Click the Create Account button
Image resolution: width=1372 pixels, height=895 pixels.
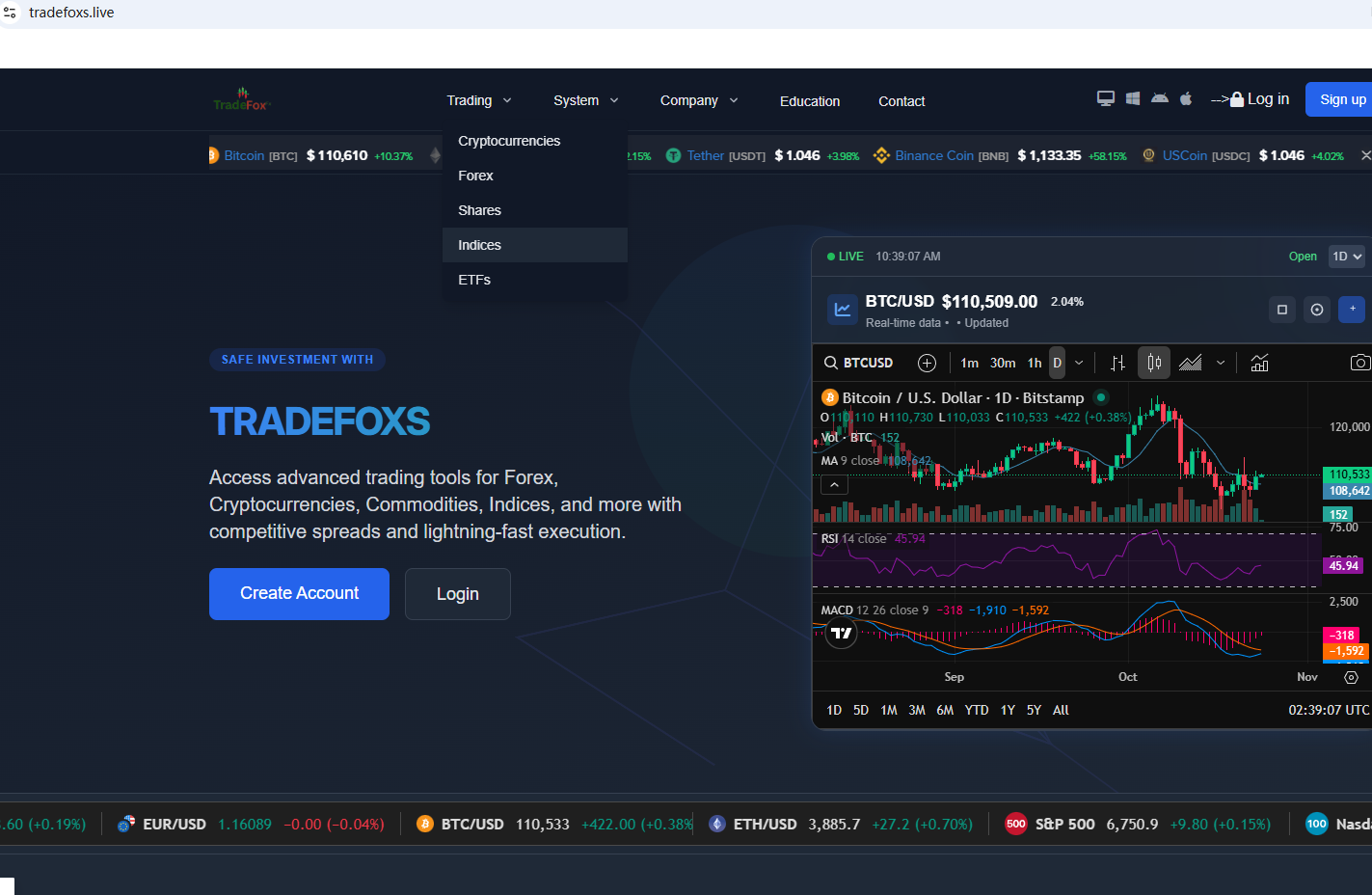coord(299,593)
